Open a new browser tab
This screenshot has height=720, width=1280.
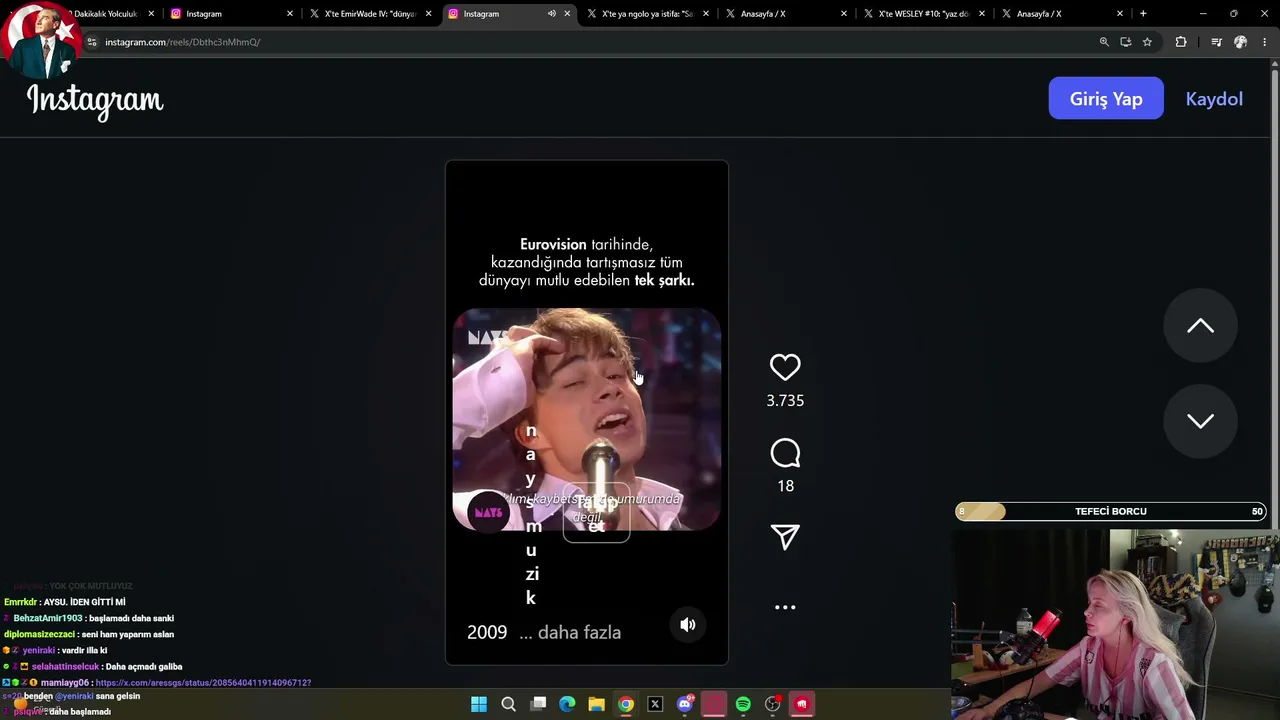tap(1143, 14)
